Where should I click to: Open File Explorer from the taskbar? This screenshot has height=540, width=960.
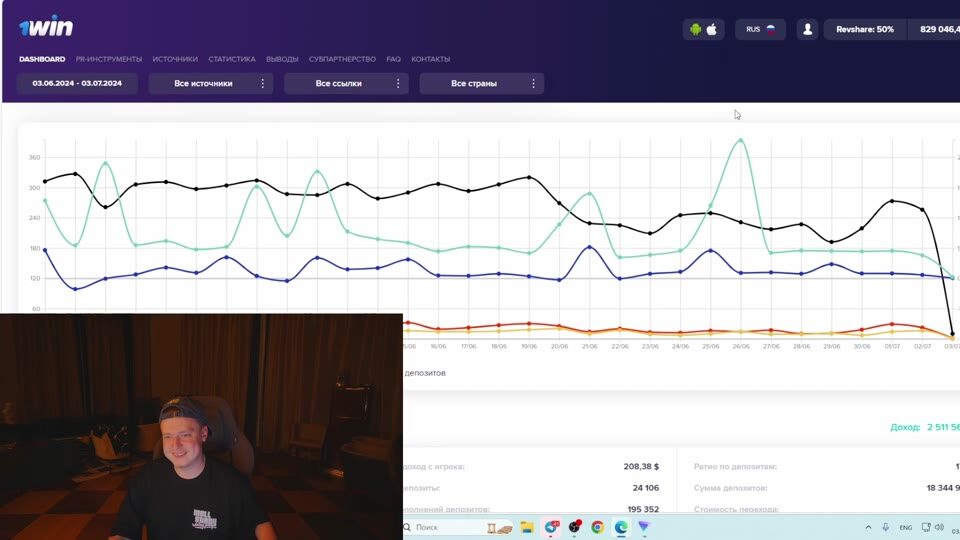(527, 527)
